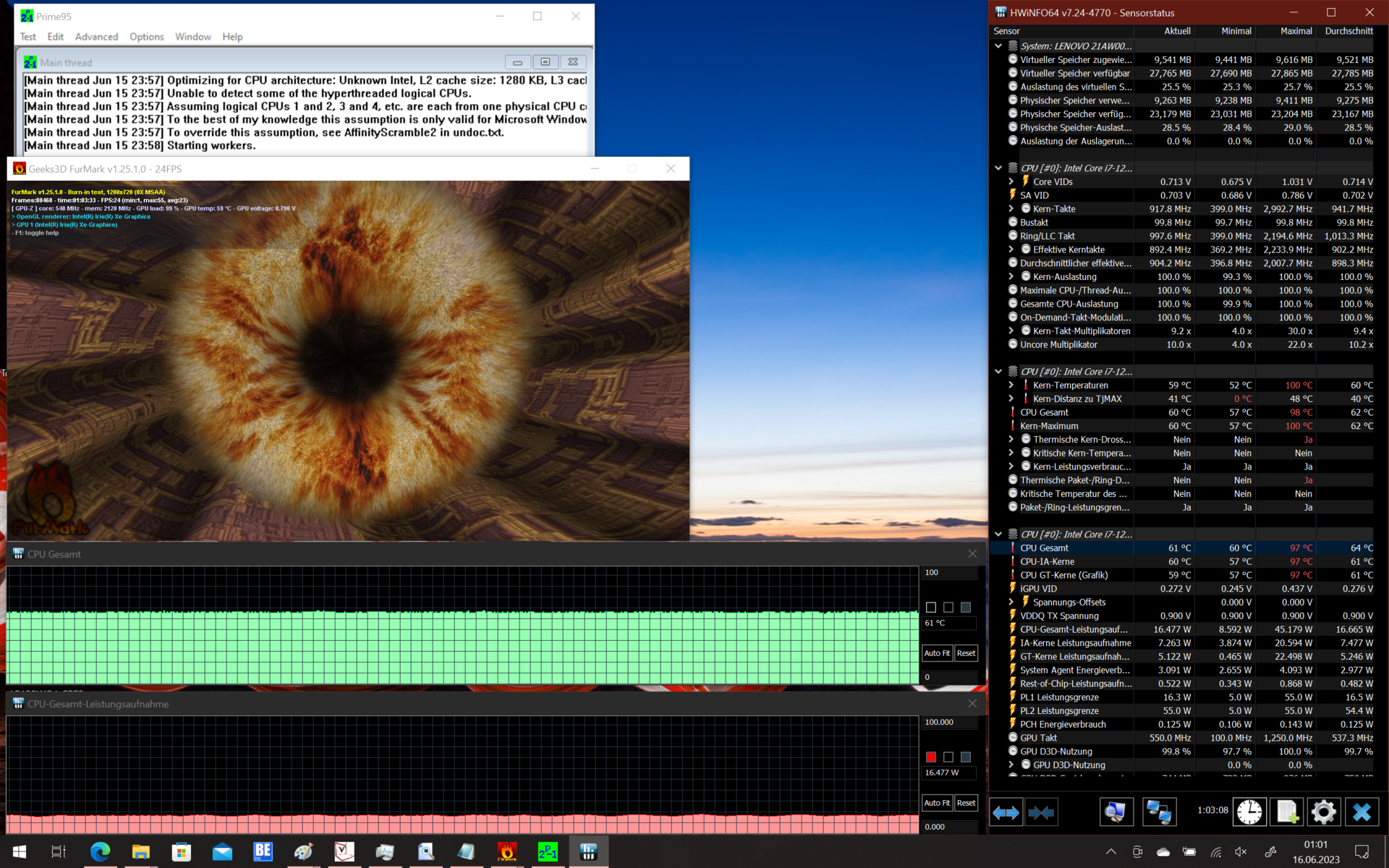The height and width of the screenshot is (868, 1389).
Task: Open the Options menu in Prime95
Action: pos(146,37)
